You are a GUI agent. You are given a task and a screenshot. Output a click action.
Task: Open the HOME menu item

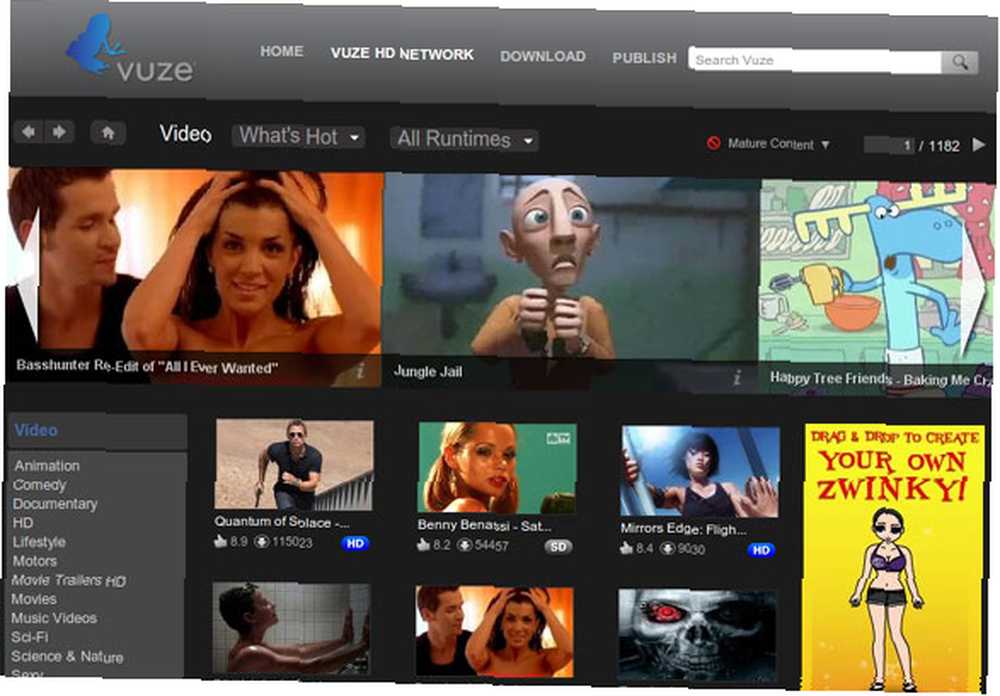tap(281, 51)
